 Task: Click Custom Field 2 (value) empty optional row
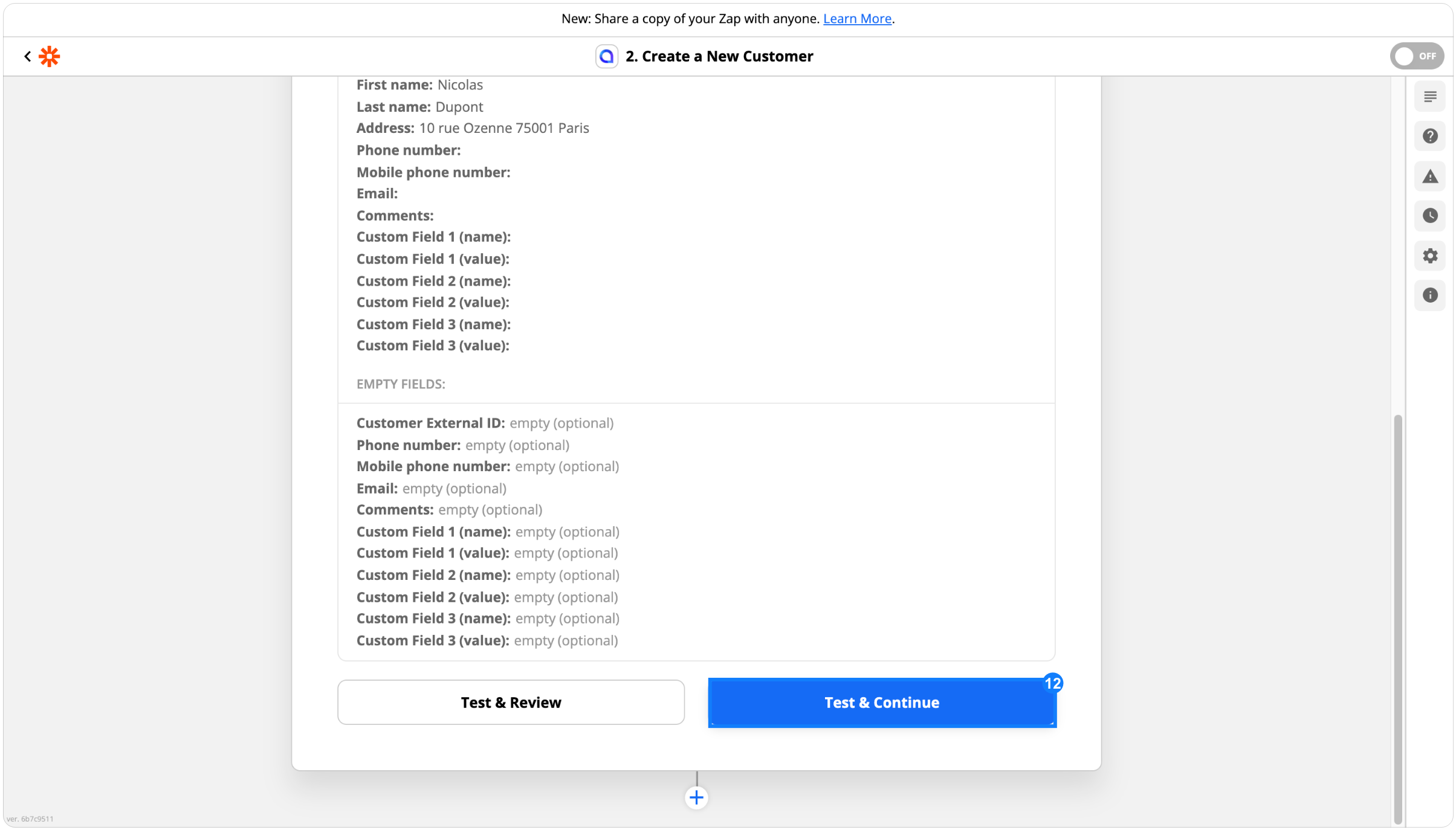(x=487, y=597)
